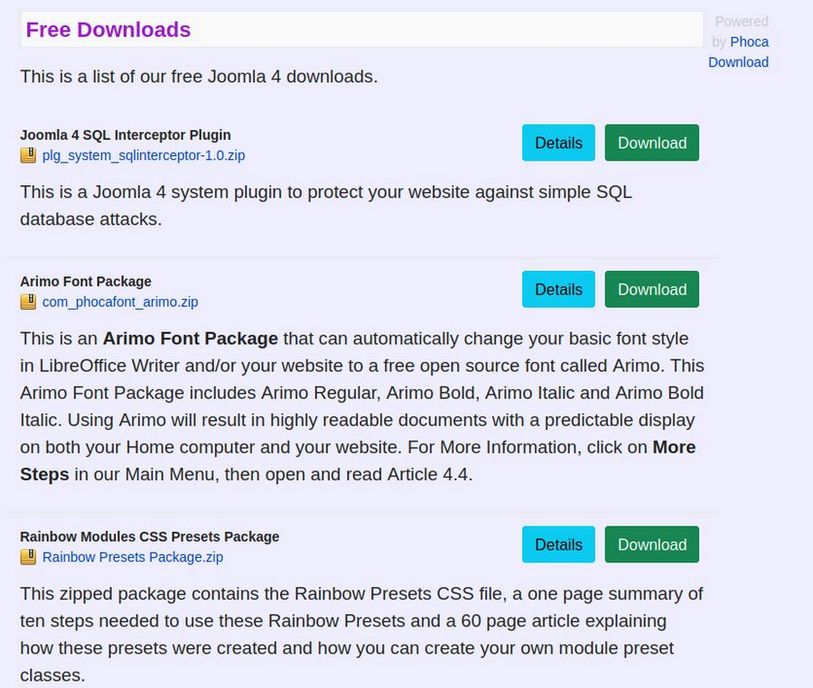Screen dimensions: 813x688
Task: View Details for Rainbow Modules CSS Presets Package
Action: pyautogui.click(x=558, y=545)
